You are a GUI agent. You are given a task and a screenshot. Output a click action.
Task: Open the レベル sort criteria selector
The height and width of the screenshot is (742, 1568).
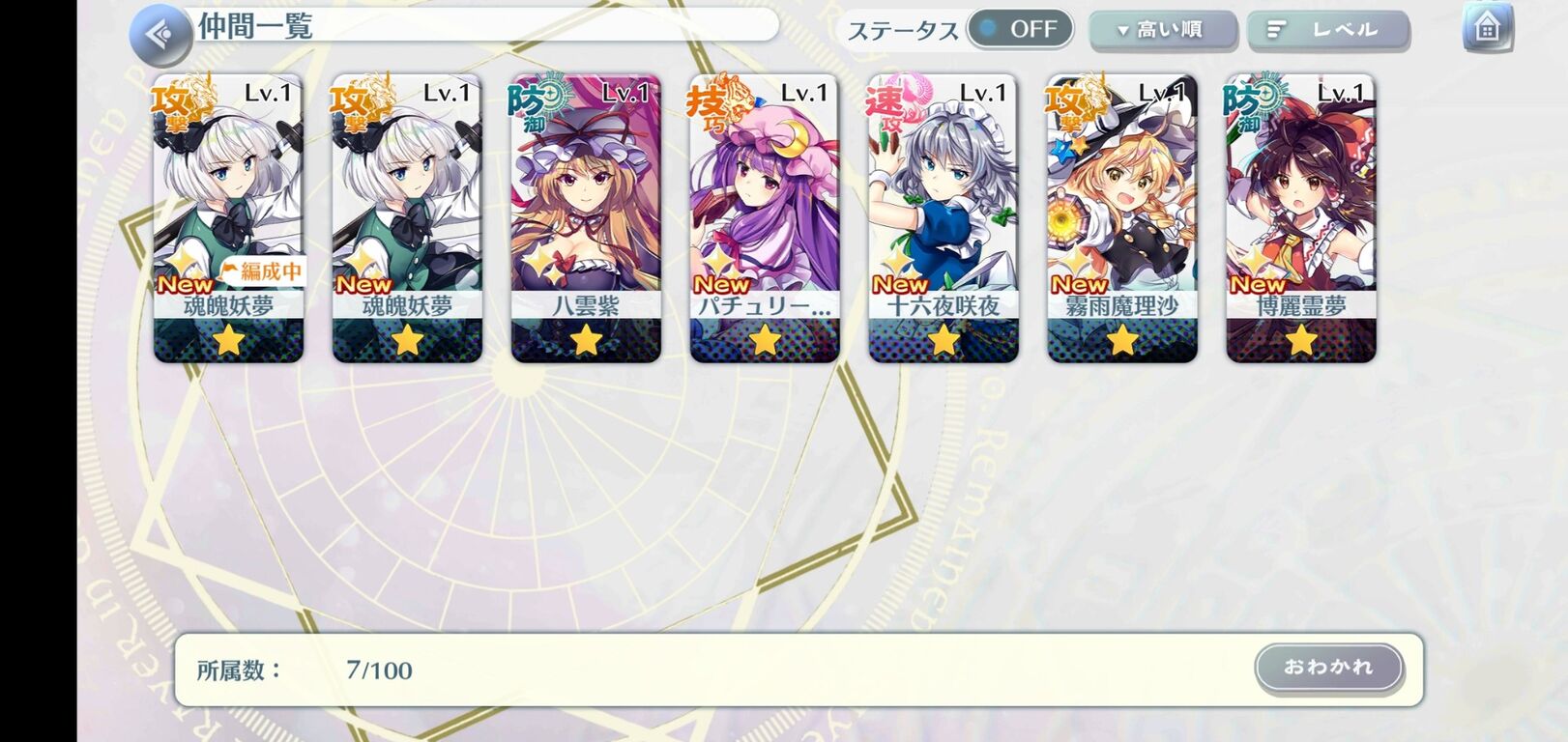point(1328,30)
